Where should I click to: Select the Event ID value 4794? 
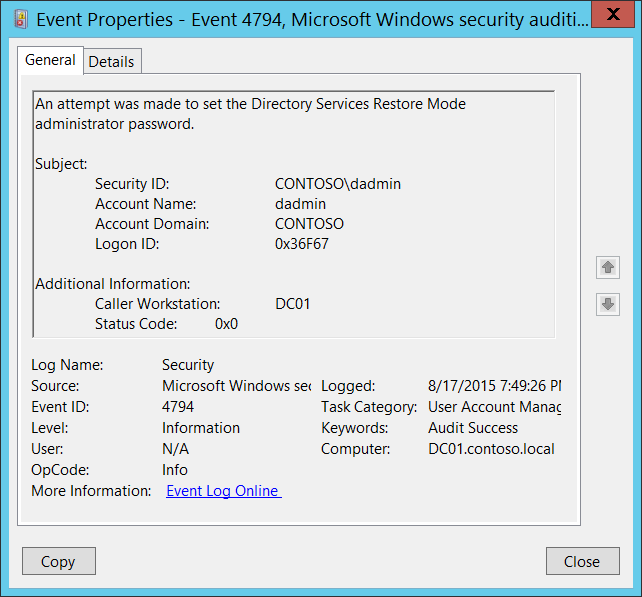tap(178, 407)
